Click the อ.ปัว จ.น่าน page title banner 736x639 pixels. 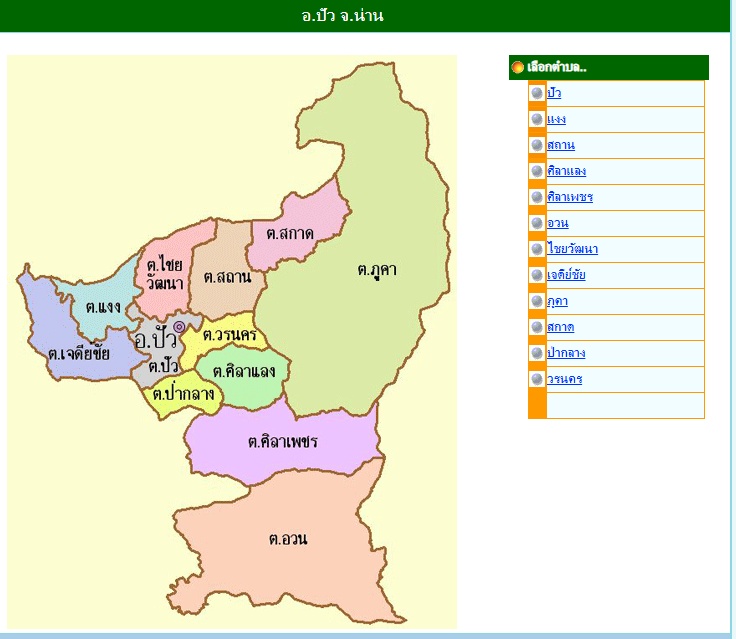click(x=343, y=16)
